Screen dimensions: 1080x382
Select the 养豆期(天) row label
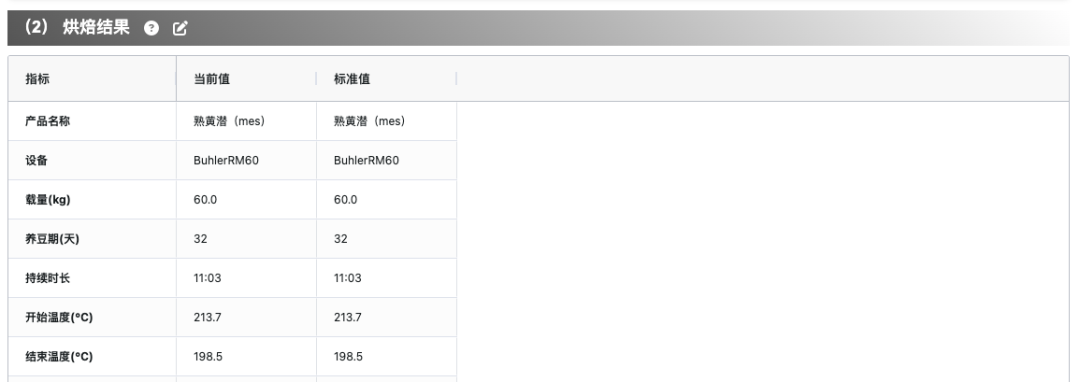[52, 239]
